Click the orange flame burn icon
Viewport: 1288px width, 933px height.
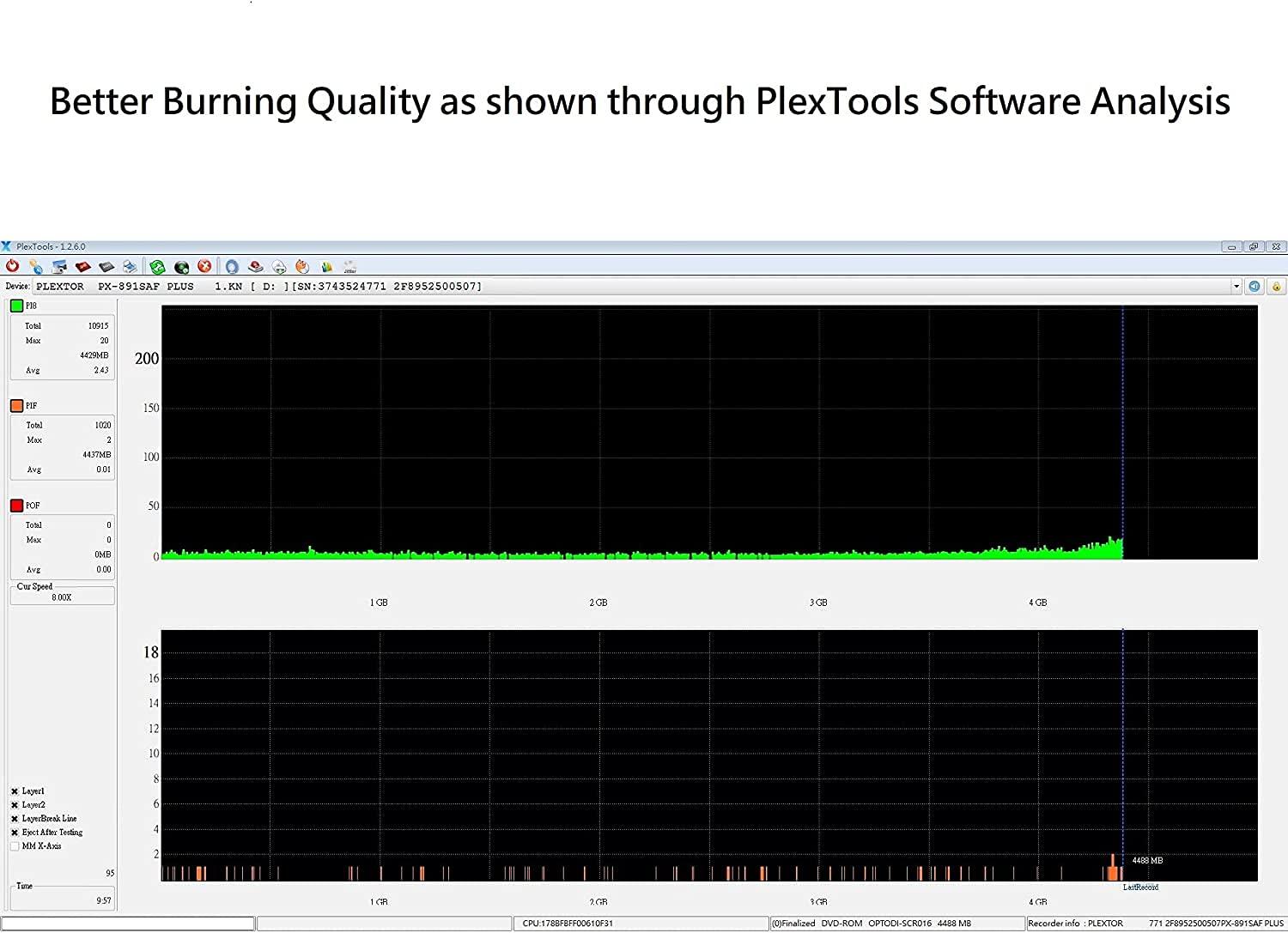coord(302,267)
